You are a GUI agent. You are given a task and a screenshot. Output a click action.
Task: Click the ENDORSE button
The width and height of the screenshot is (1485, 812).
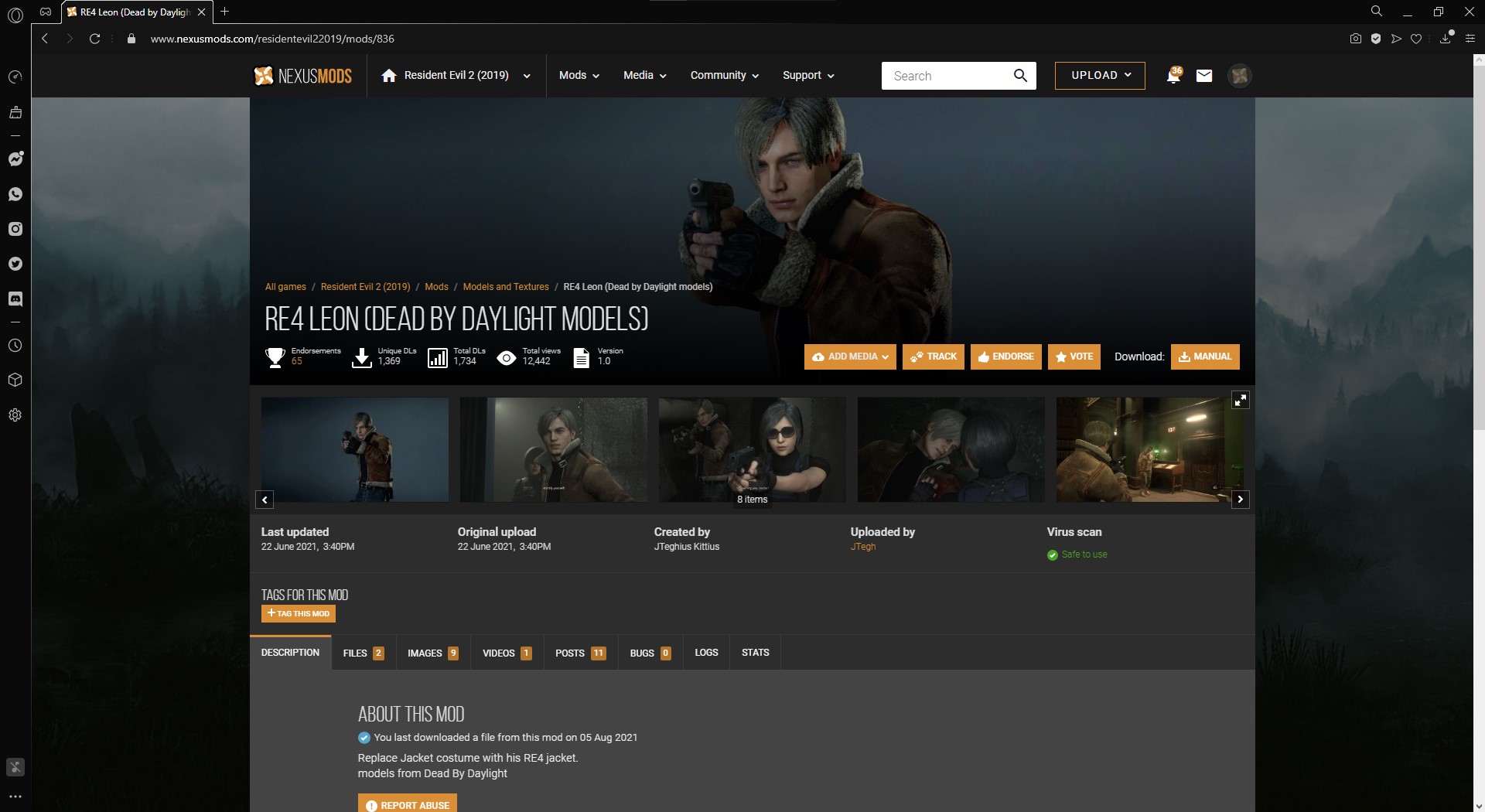(1006, 357)
